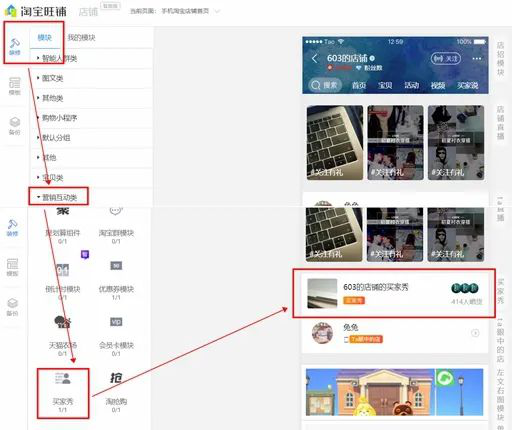This screenshot has width=512, height=430.
Task: Switch to the 模块 tab
Action: (x=45, y=37)
